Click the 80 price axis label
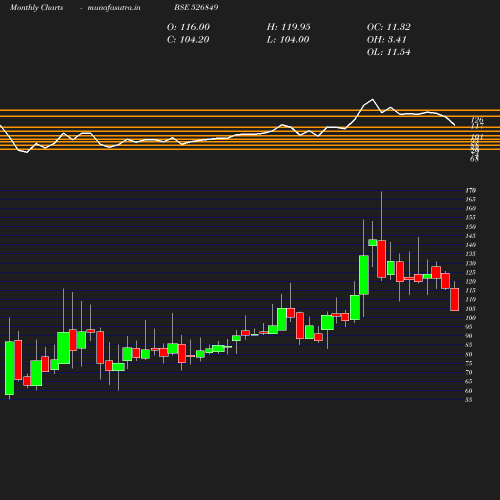This screenshot has height=500, width=500. pos(469,354)
